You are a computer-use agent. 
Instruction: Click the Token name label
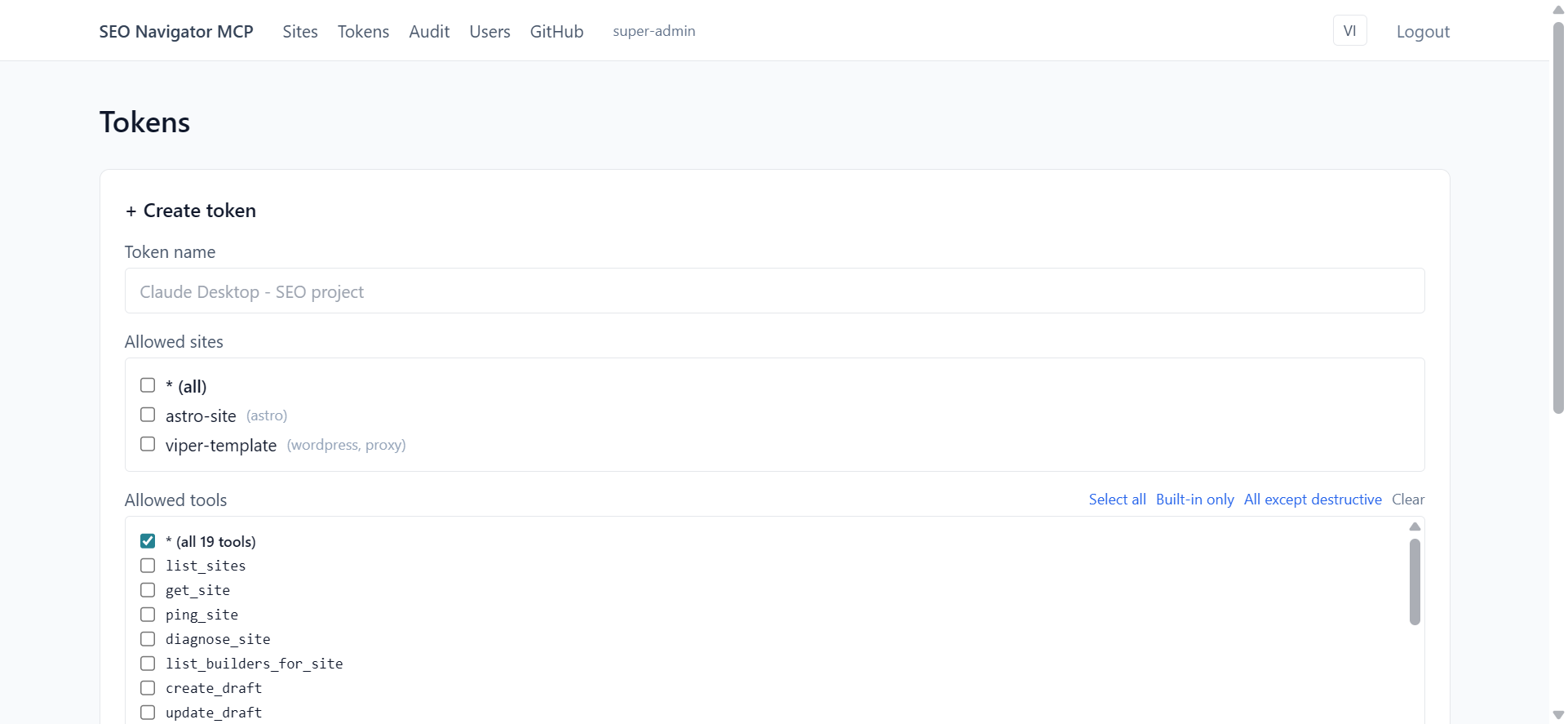(170, 252)
